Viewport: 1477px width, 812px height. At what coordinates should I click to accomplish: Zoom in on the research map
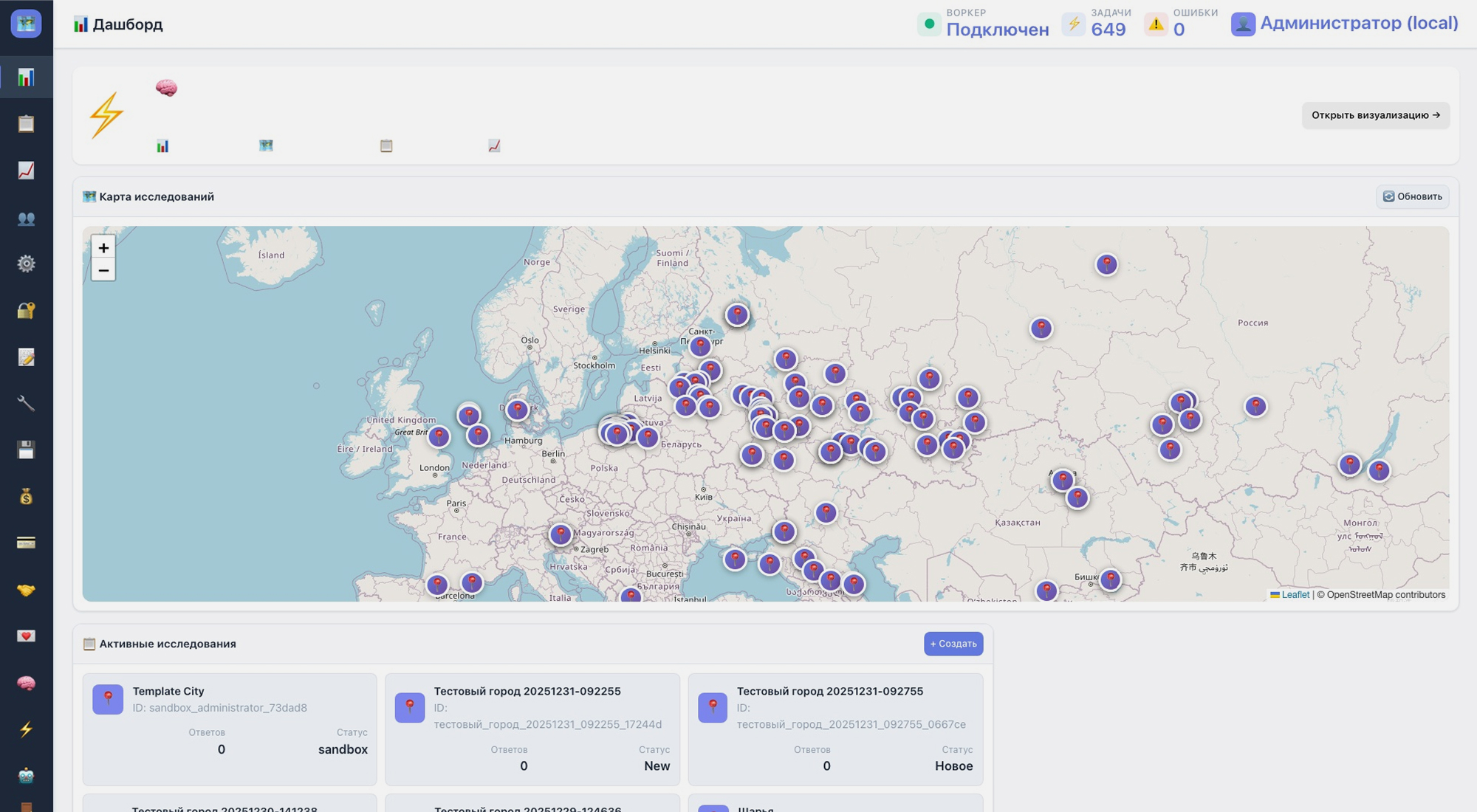[103, 248]
